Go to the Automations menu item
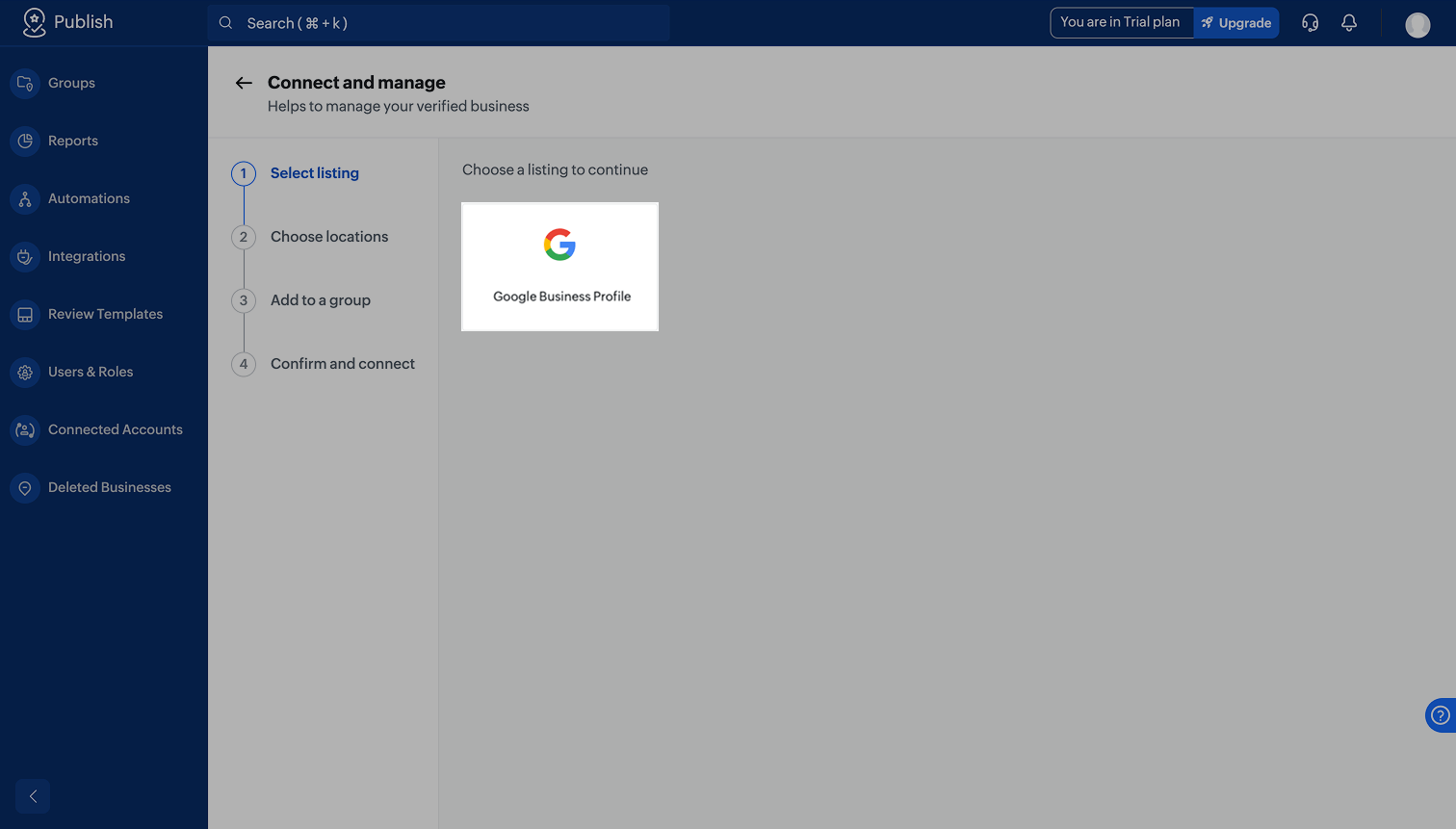 tap(89, 198)
